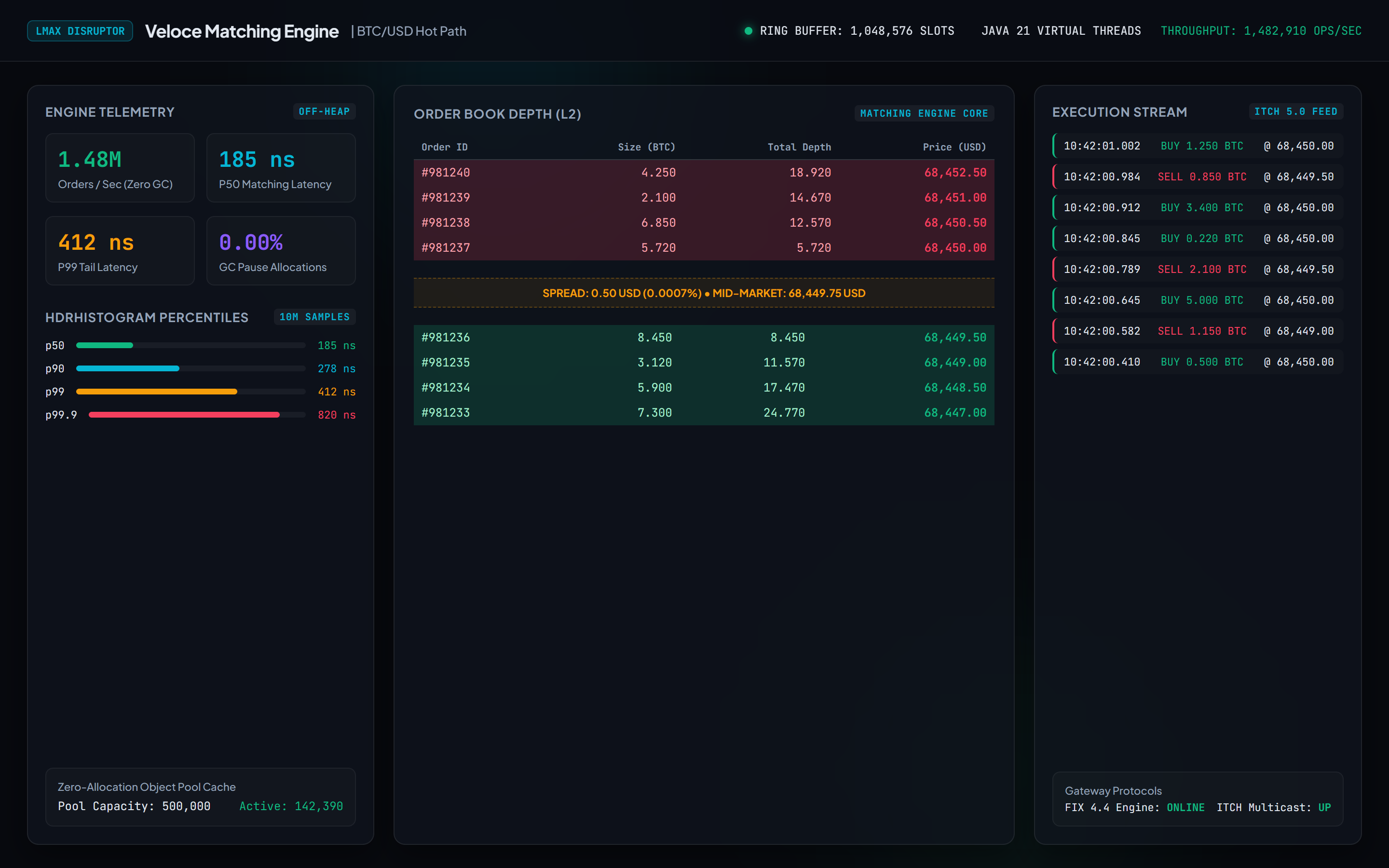The height and width of the screenshot is (868, 1389).
Task: Select the 1.48M Orders / Sec card
Action: (x=120, y=168)
